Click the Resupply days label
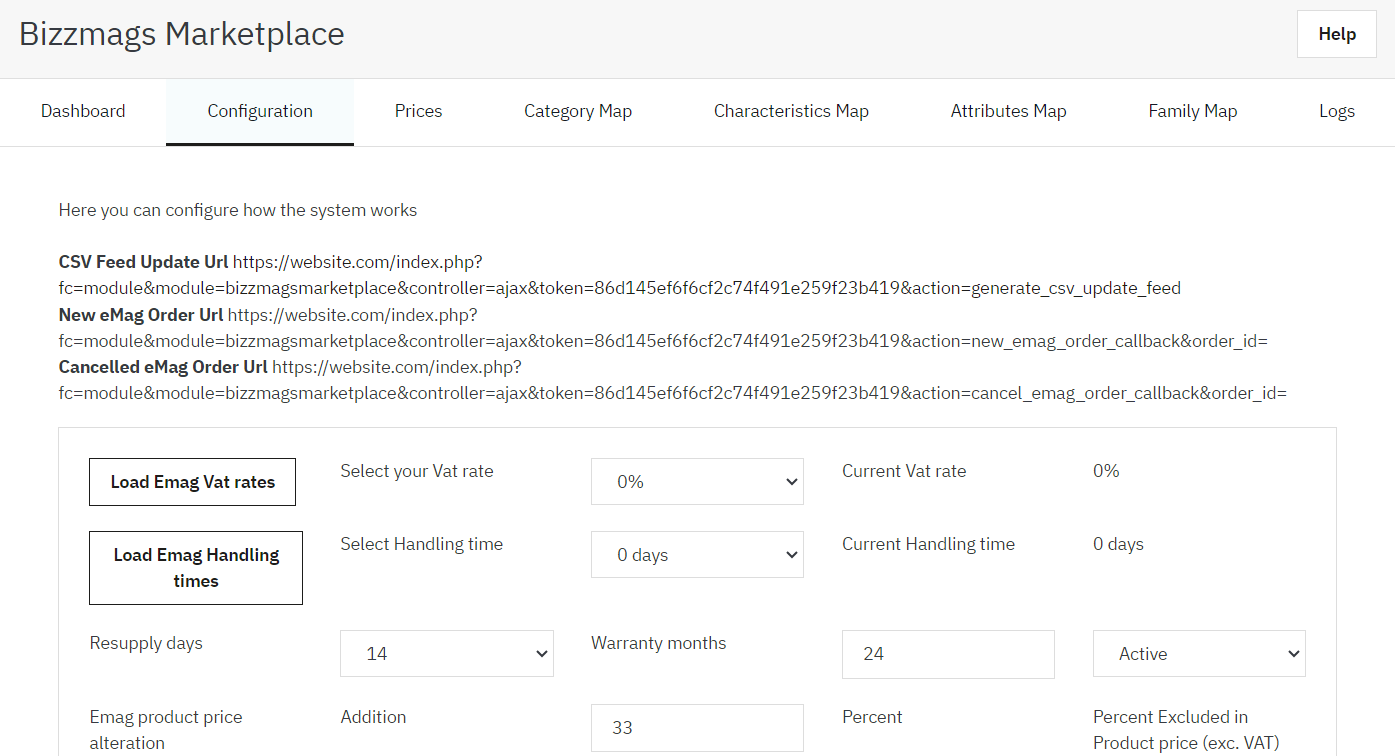Viewport: 1395px width, 756px height. (146, 643)
